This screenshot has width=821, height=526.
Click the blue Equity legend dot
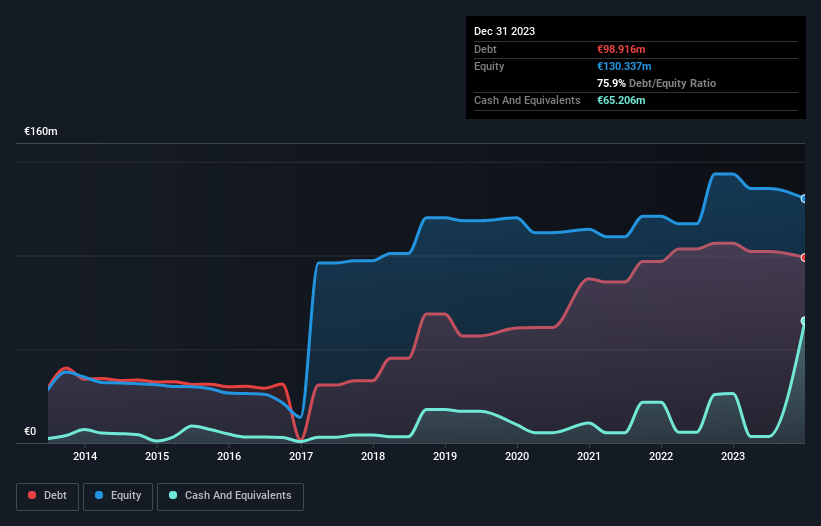click(99, 495)
